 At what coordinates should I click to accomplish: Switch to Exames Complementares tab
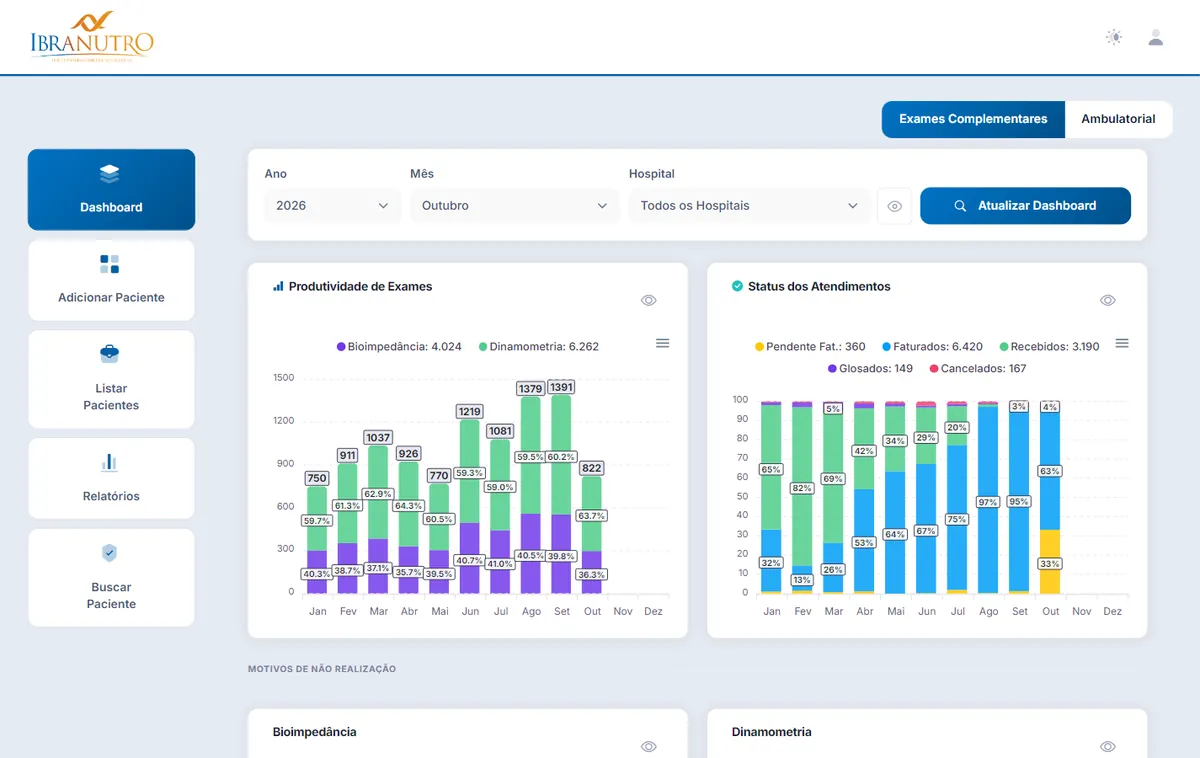[973, 119]
